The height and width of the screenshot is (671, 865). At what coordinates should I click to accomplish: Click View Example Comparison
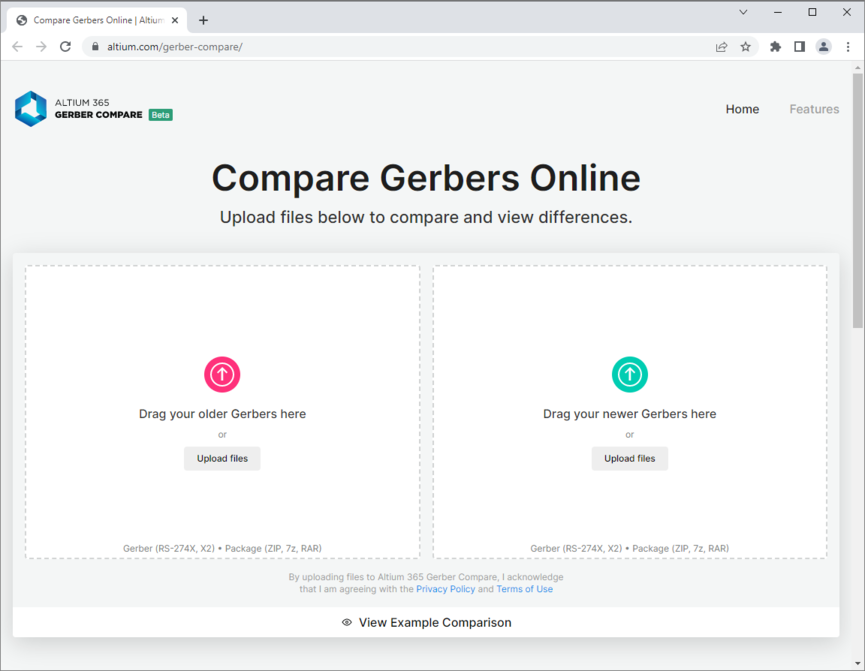click(426, 622)
